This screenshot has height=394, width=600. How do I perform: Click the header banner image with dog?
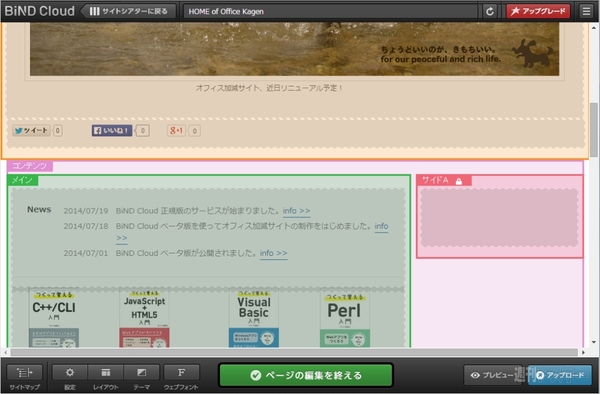coord(294,49)
